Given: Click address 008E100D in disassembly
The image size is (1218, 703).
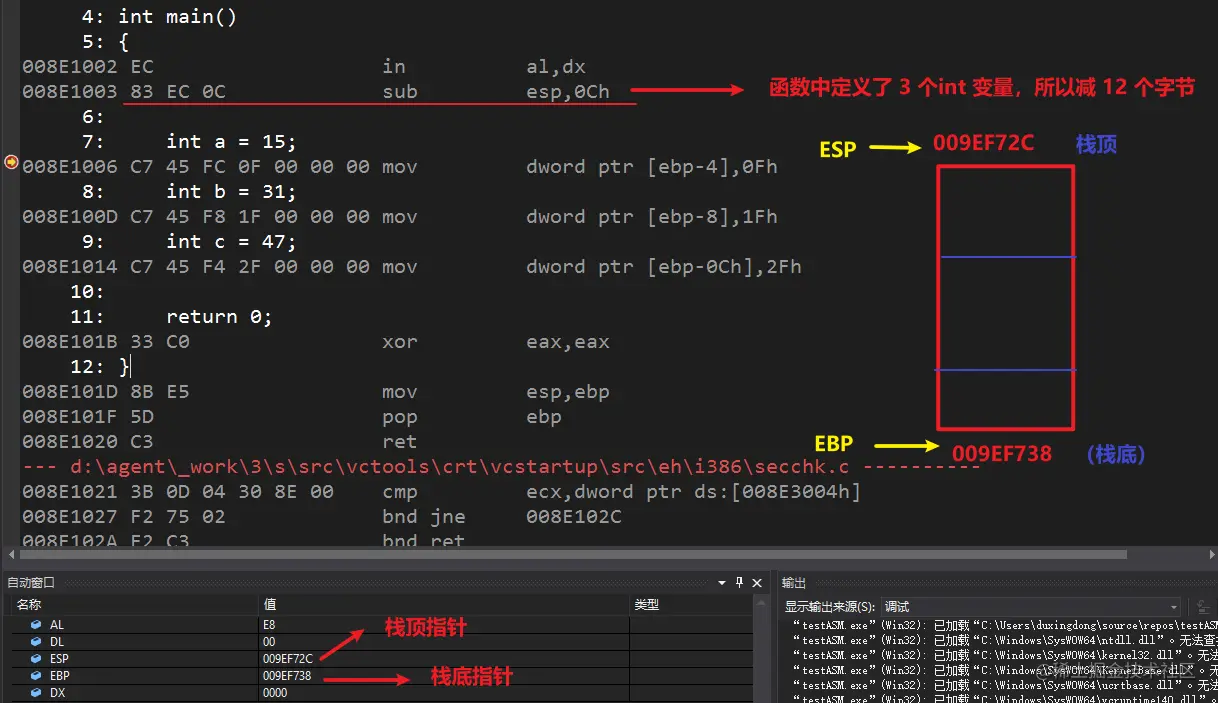Looking at the screenshot, I should (70, 217).
